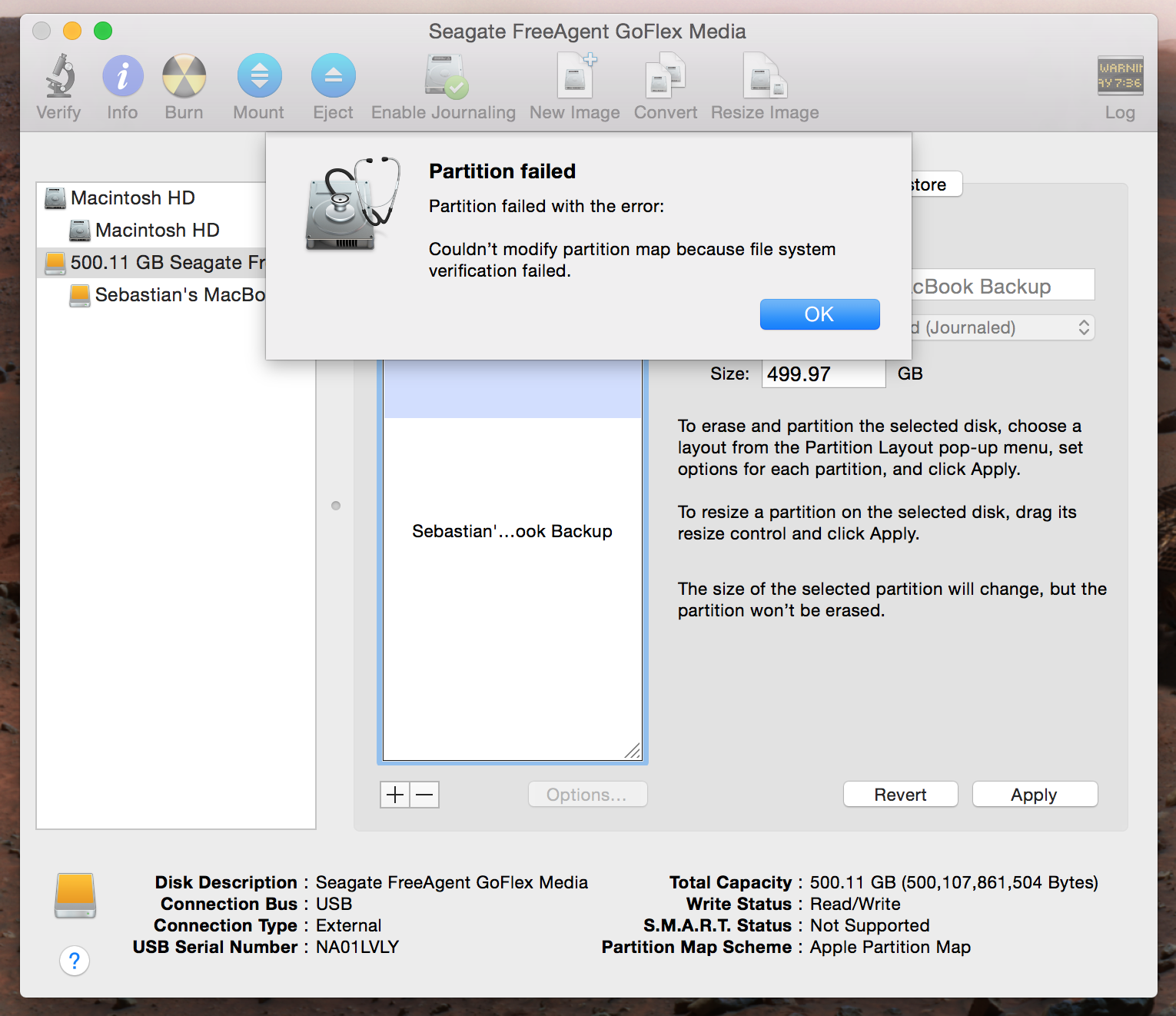1176x1016 pixels.
Task: Click S.M.A.R.T. Status value Not Supported
Action: 870,925
